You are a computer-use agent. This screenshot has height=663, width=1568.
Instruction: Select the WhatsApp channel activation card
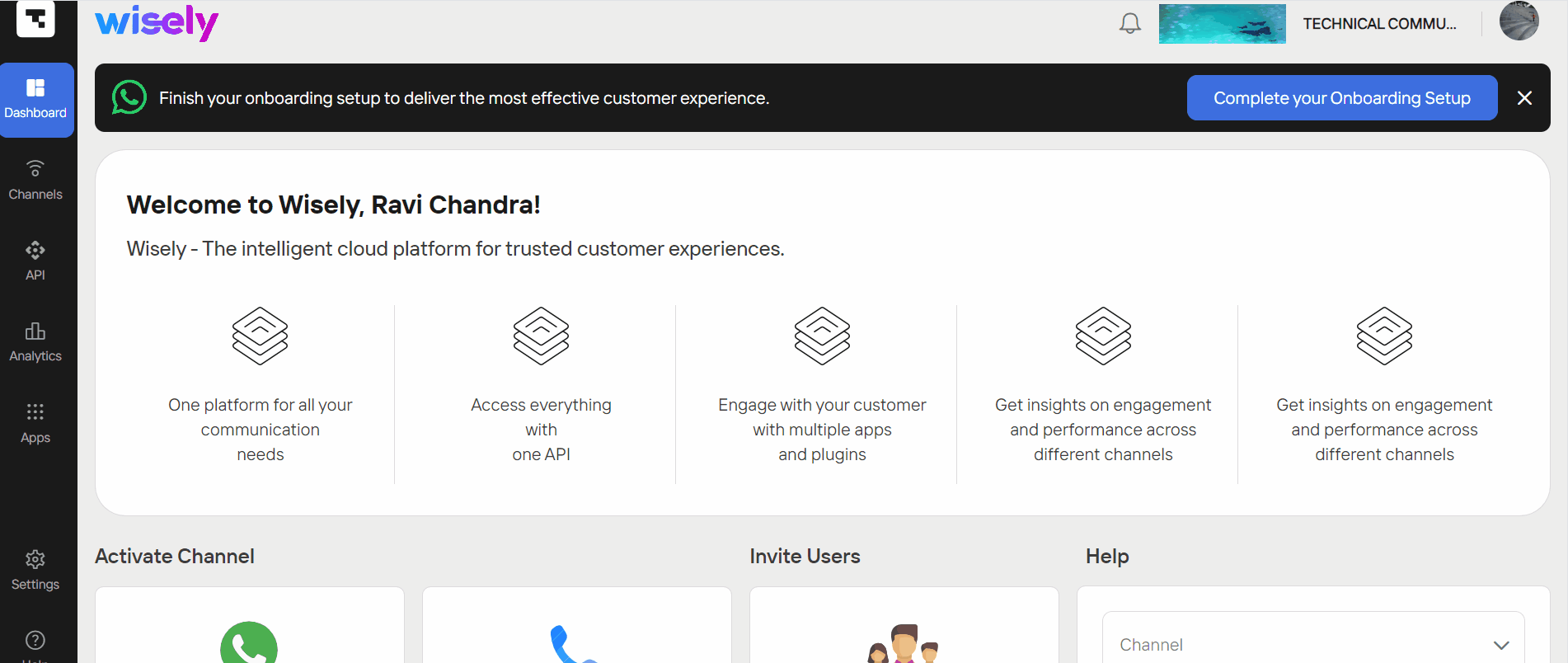(250, 625)
